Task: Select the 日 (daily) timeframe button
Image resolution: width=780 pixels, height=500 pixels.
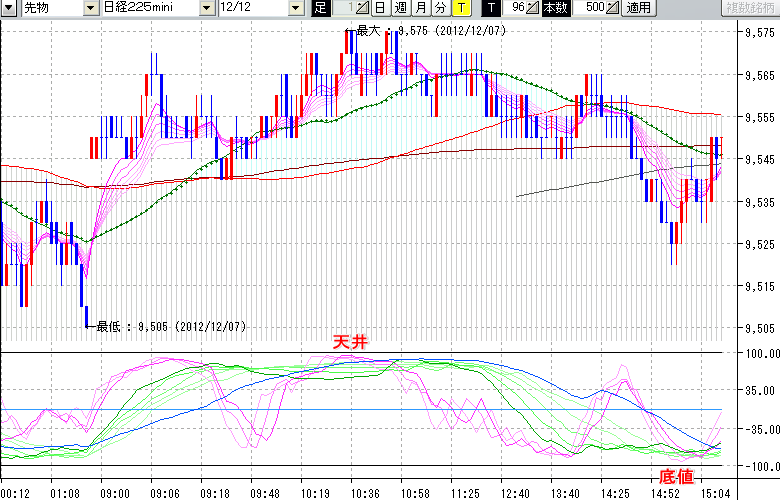Action: [x=379, y=8]
